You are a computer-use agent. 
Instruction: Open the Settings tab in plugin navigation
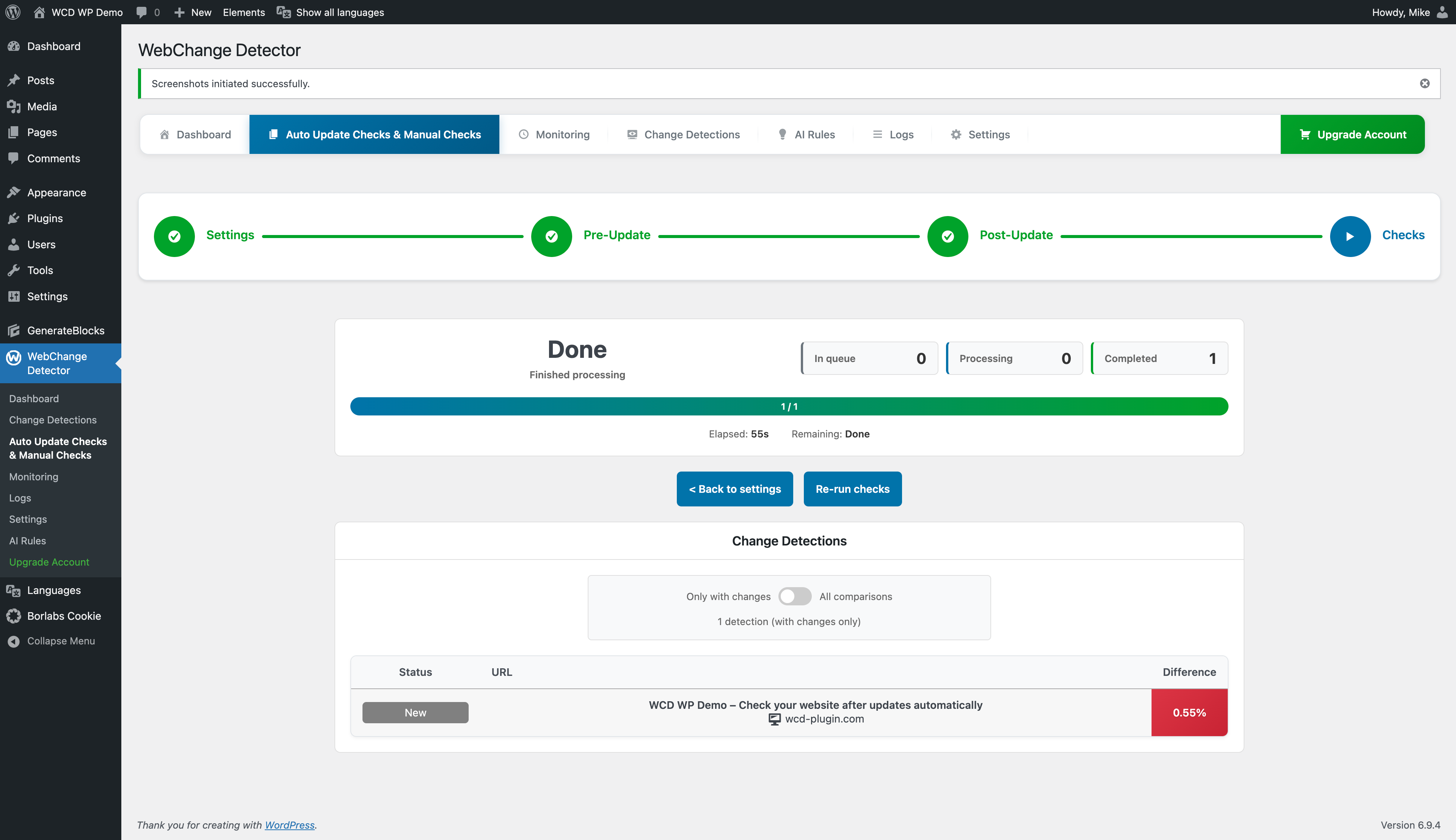click(980, 135)
